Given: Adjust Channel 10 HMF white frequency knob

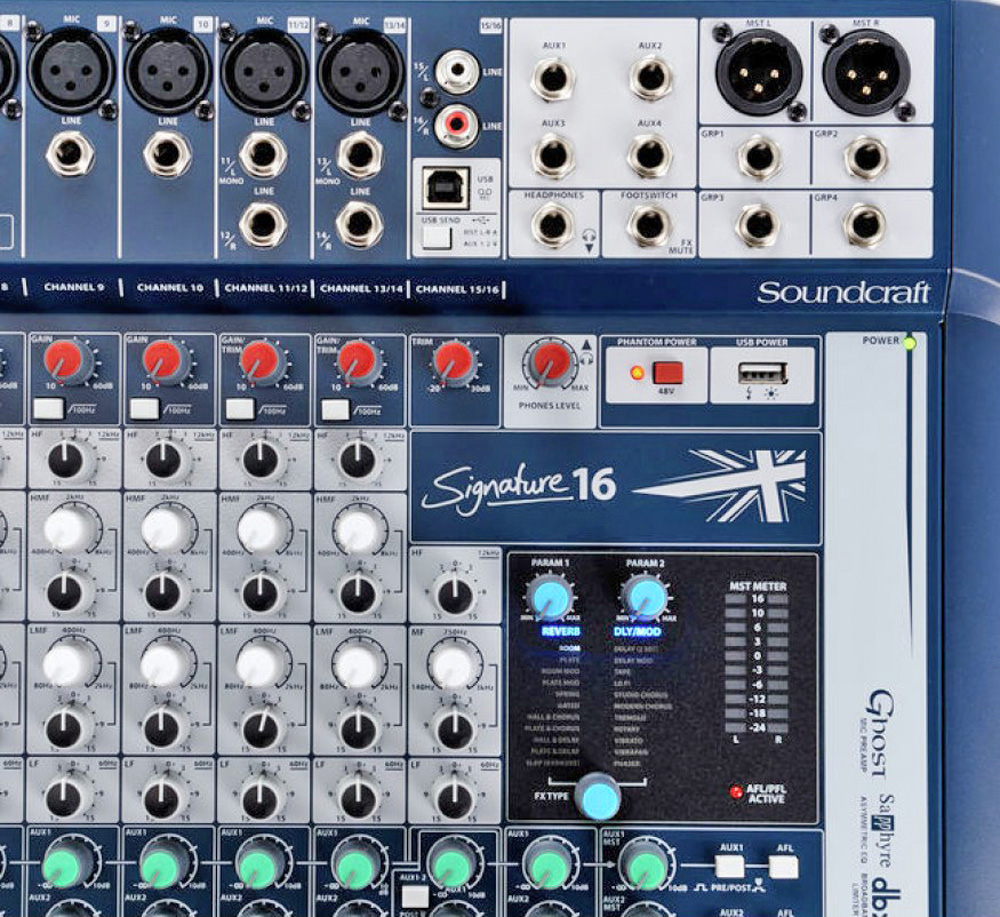Looking at the screenshot, I should pos(162,529).
